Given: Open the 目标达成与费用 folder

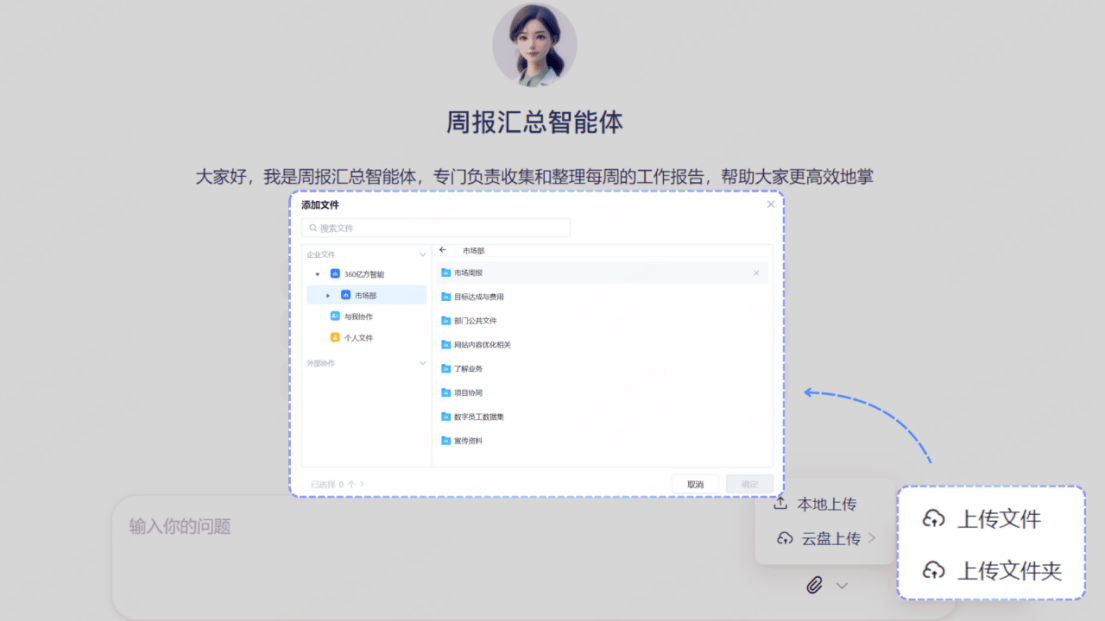Looking at the screenshot, I should (x=478, y=297).
